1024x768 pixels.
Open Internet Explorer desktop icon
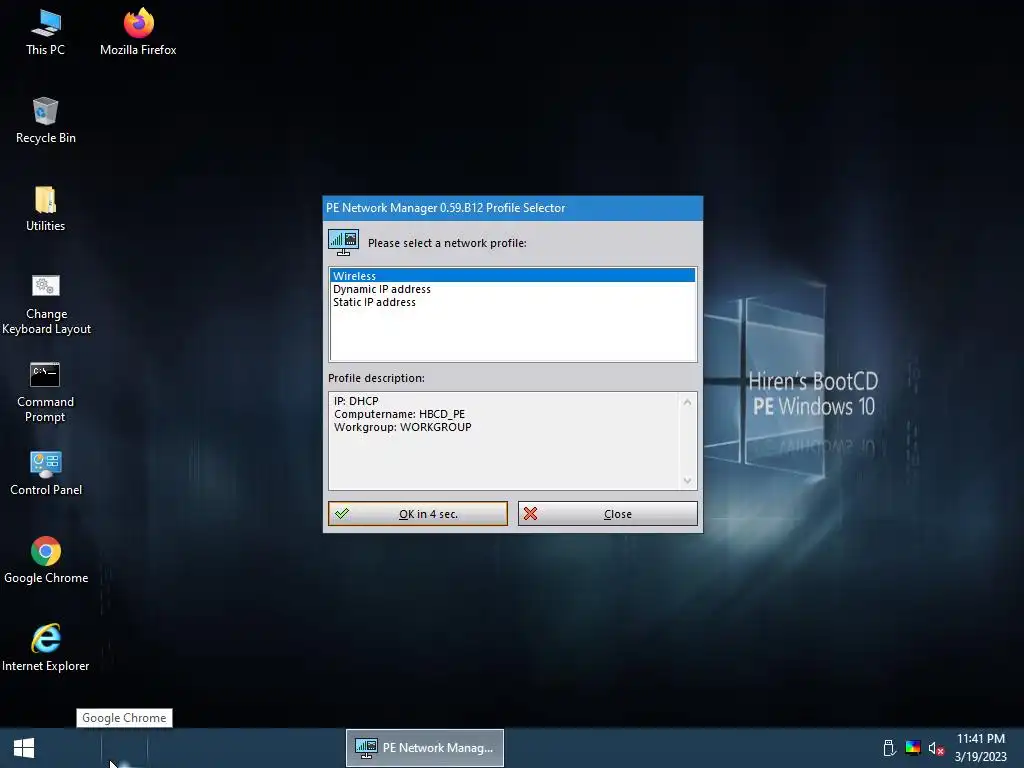46,648
